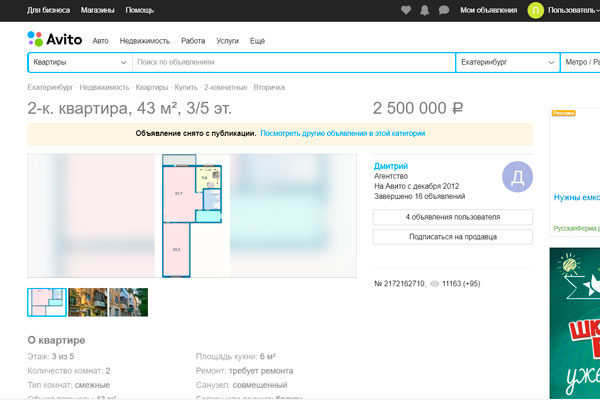Open favorites via the heart icon
This screenshot has width=600, height=400.
405,10
